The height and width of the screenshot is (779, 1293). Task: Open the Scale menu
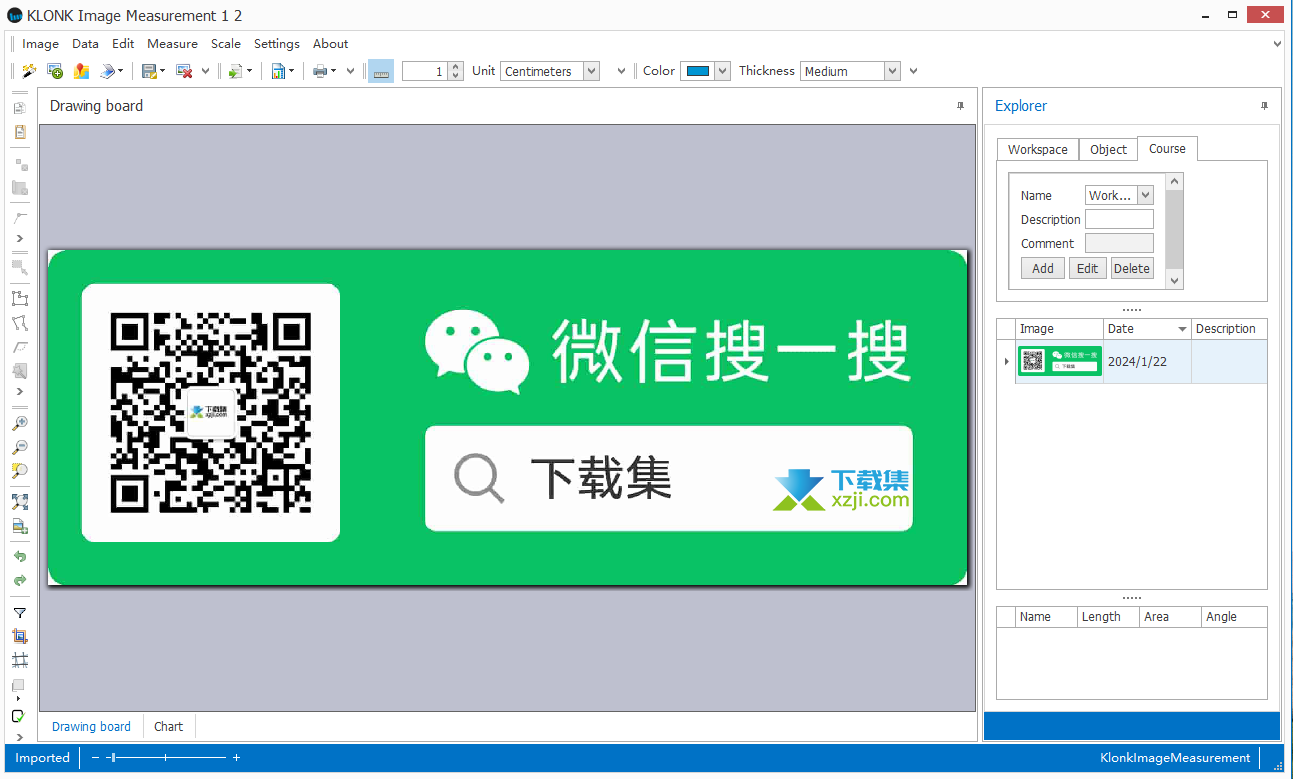pos(226,44)
